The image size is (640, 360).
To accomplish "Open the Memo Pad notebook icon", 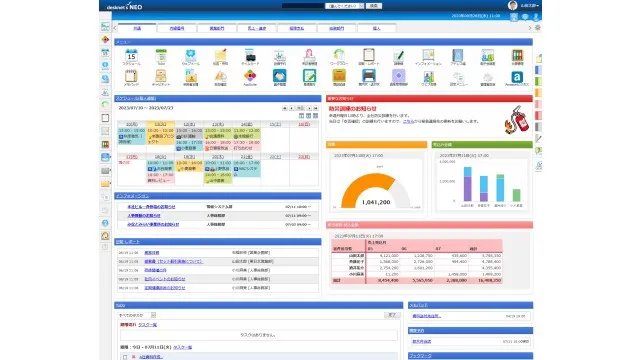I will point(131,76).
